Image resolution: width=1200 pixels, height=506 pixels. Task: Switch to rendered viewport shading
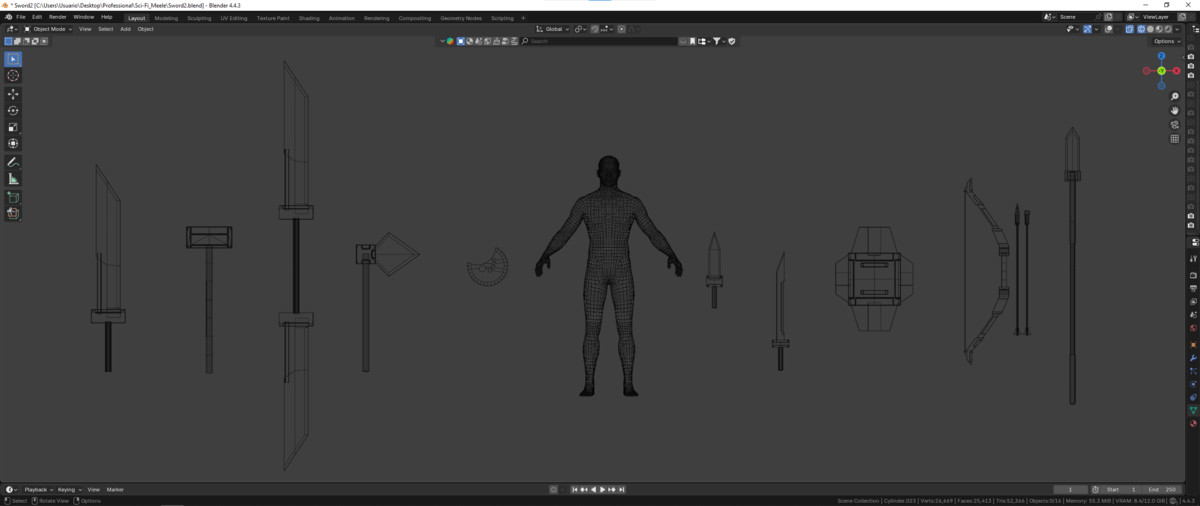pyautogui.click(x=1168, y=29)
